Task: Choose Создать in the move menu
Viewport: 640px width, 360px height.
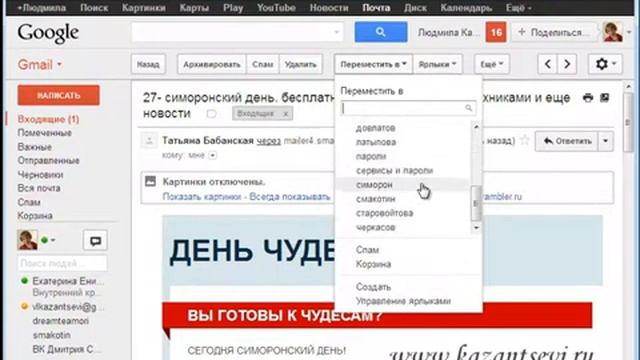Action: coord(373,287)
